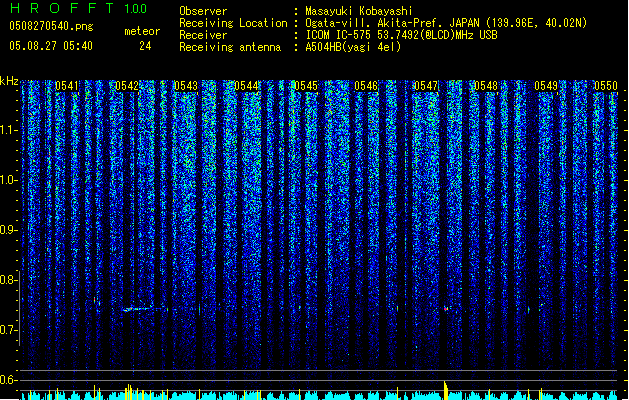Click the 0546 time marker
629x400 pixels.
[x=366, y=86]
